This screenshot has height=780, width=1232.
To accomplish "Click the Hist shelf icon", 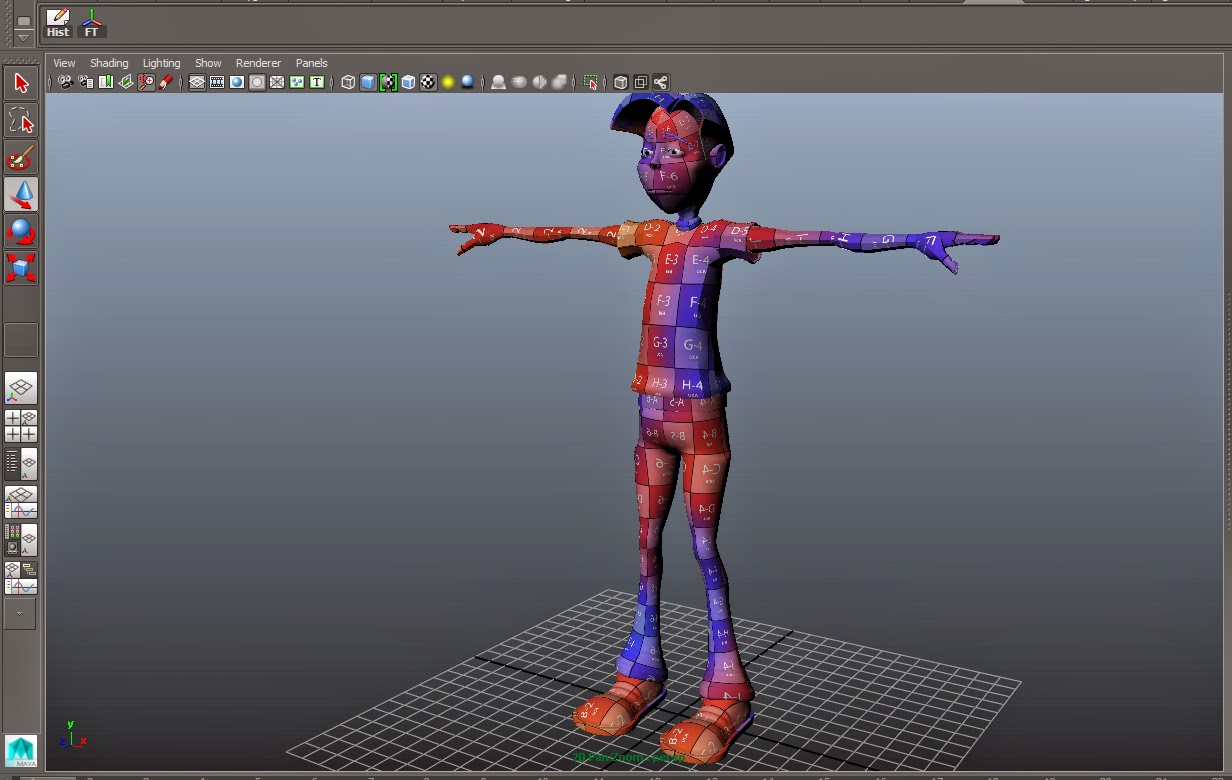I will pos(57,20).
